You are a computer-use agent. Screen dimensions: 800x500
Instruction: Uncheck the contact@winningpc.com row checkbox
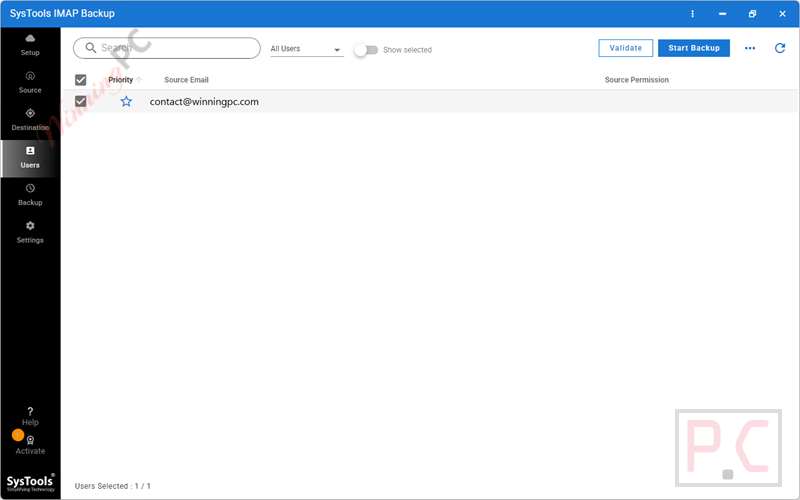tap(81, 101)
